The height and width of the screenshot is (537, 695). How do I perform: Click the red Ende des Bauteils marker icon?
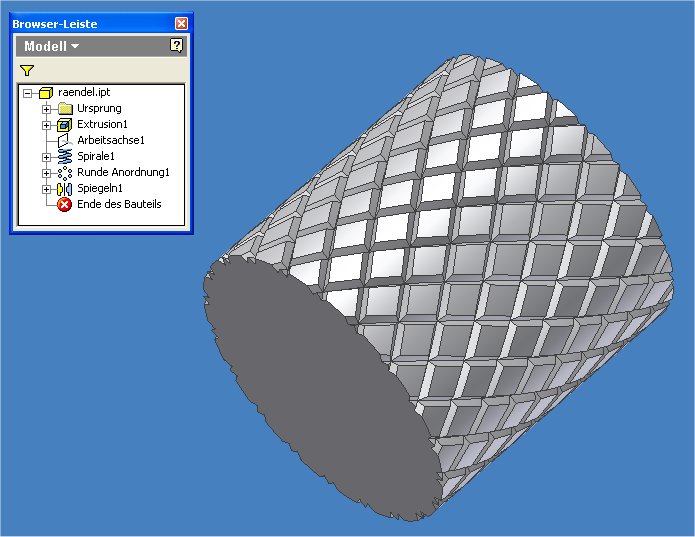[x=65, y=205]
